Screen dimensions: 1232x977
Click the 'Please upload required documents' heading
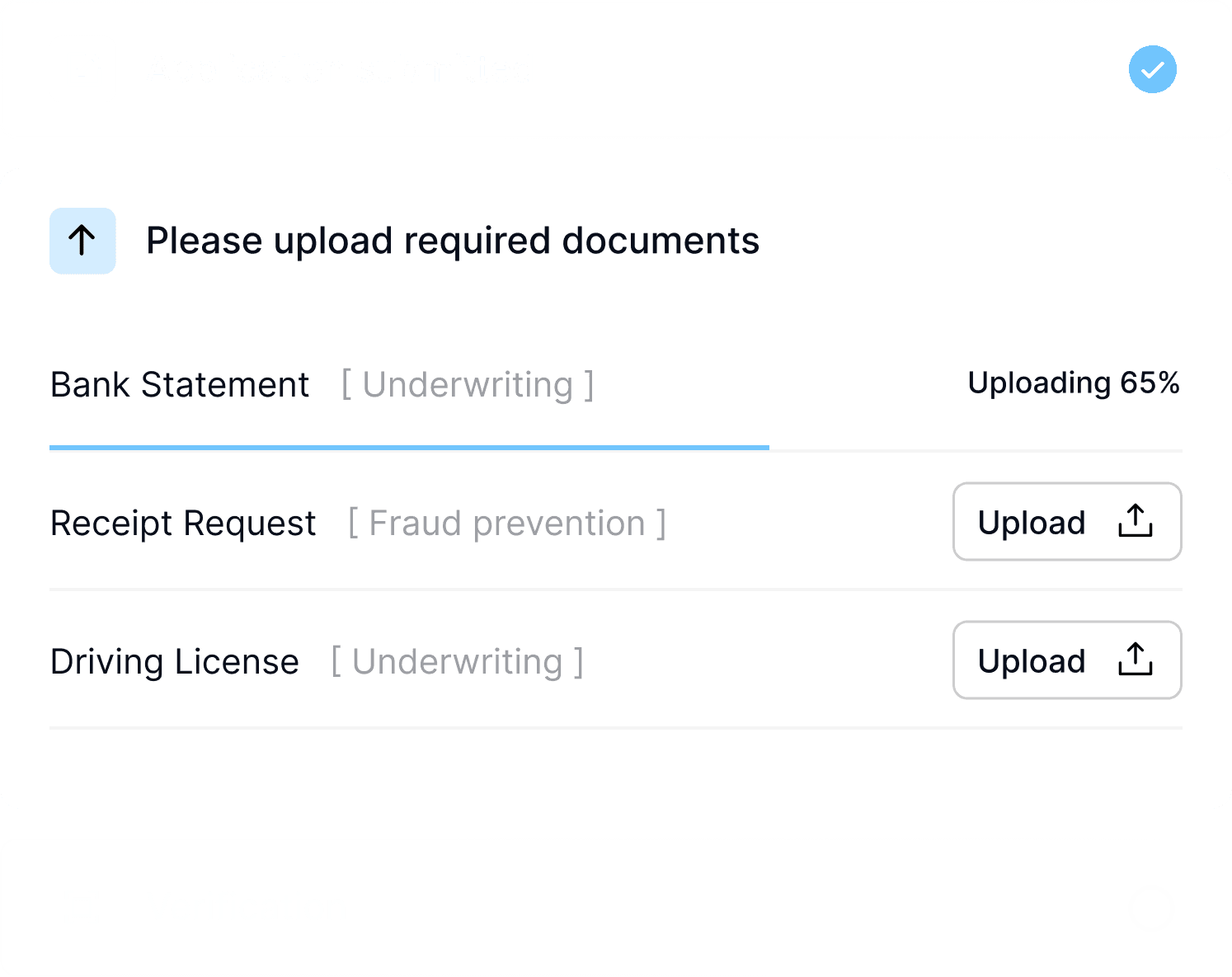[452, 241]
